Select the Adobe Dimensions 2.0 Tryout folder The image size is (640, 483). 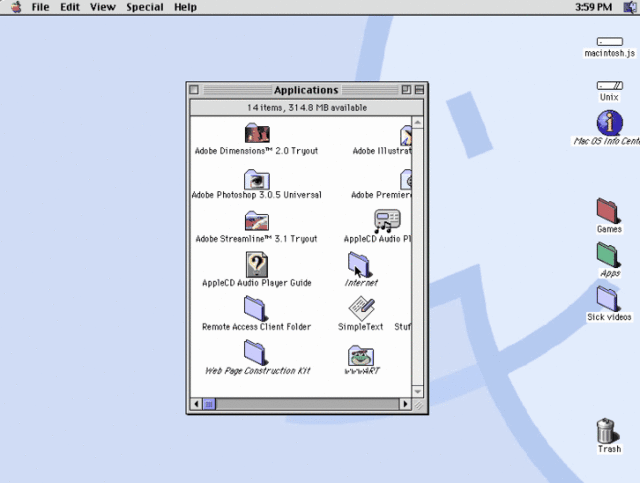(257, 134)
